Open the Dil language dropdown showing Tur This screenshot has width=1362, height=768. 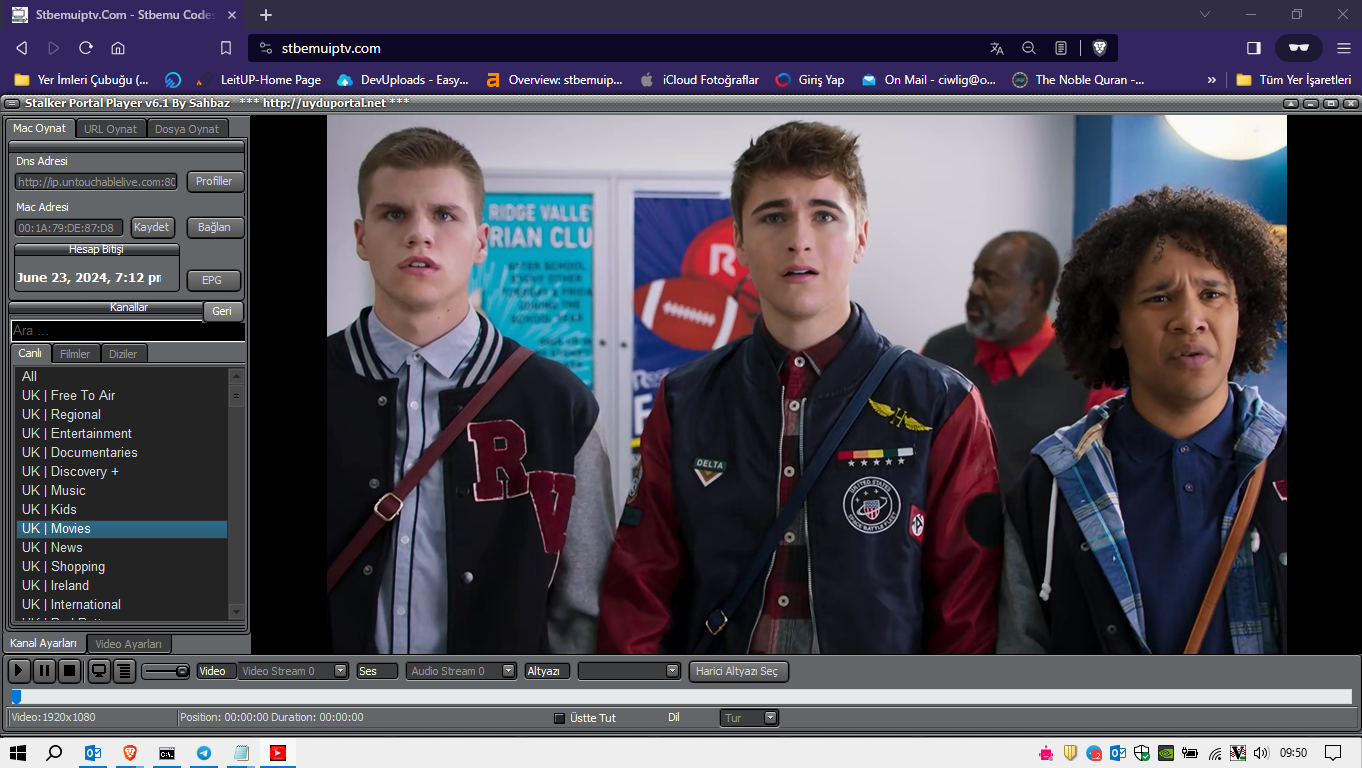pyautogui.click(x=749, y=718)
